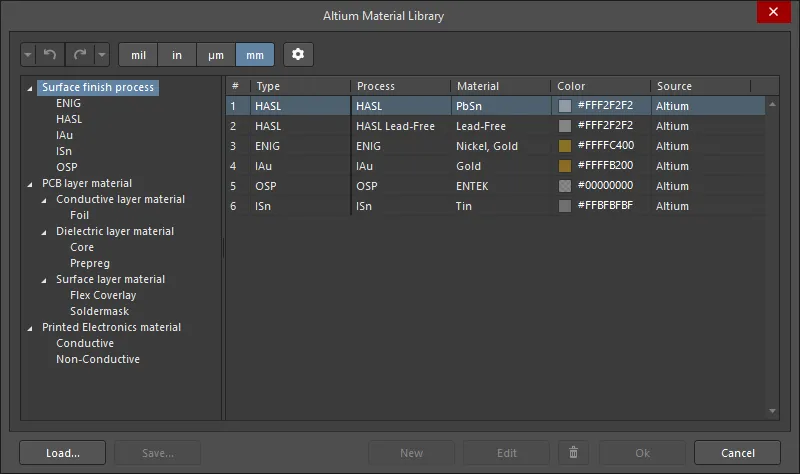Collapse Surface layer material node

click(44, 280)
